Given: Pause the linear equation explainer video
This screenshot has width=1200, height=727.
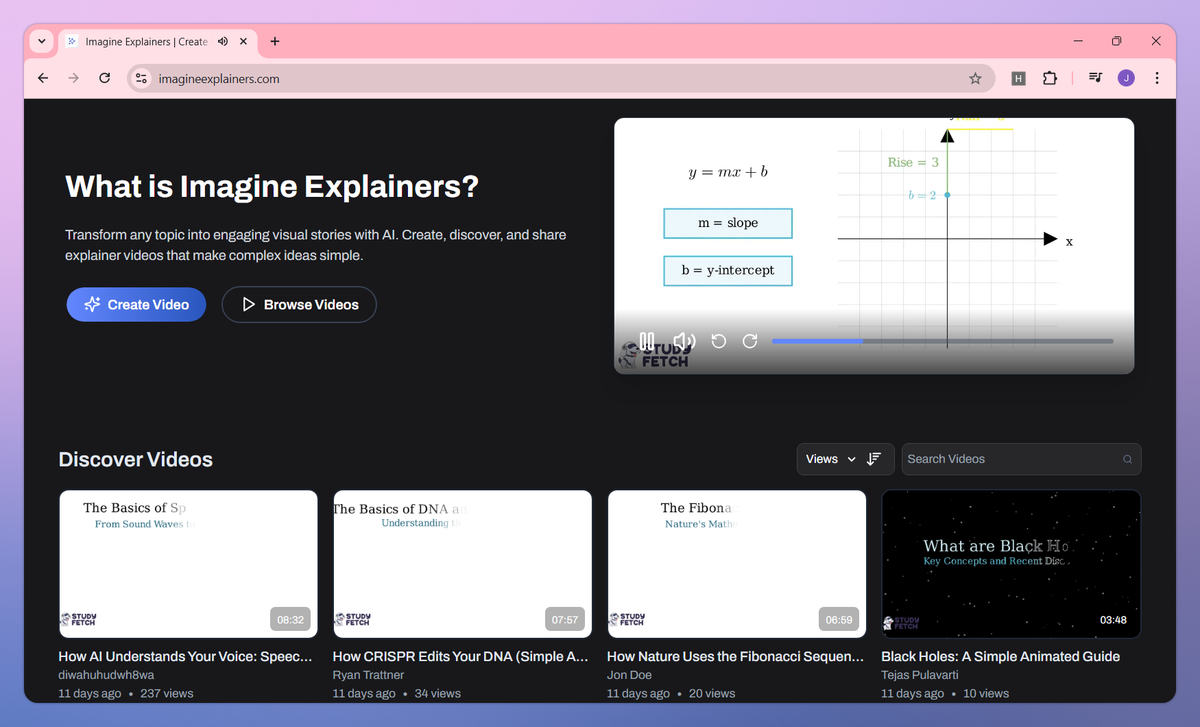Looking at the screenshot, I should (x=647, y=341).
